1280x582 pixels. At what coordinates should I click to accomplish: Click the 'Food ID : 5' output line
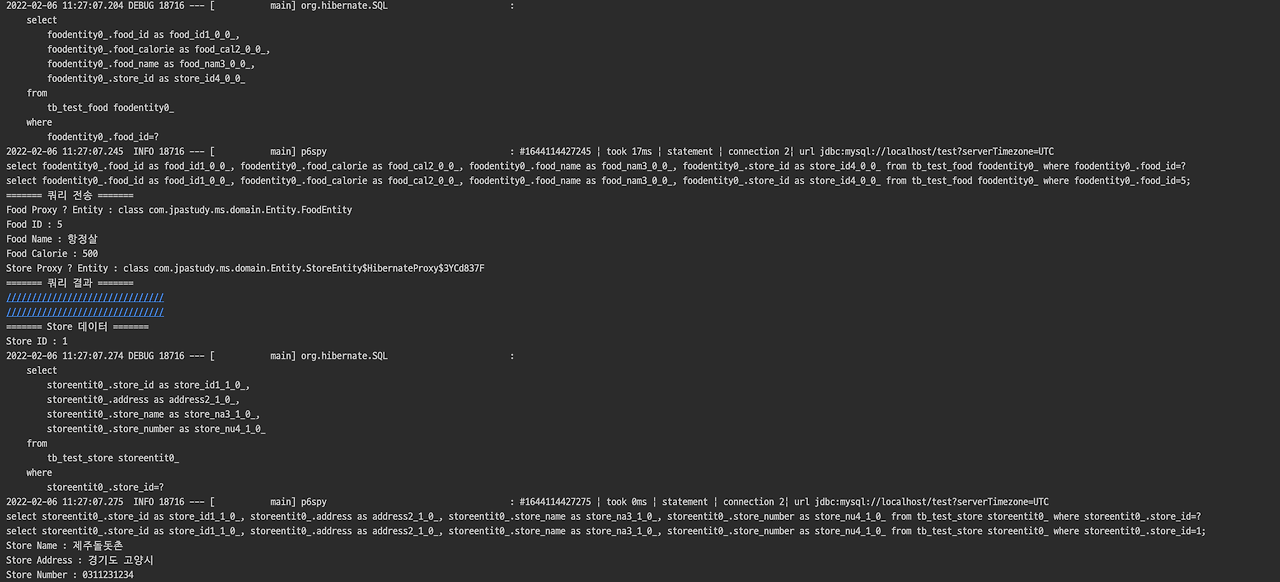click(34, 225)
